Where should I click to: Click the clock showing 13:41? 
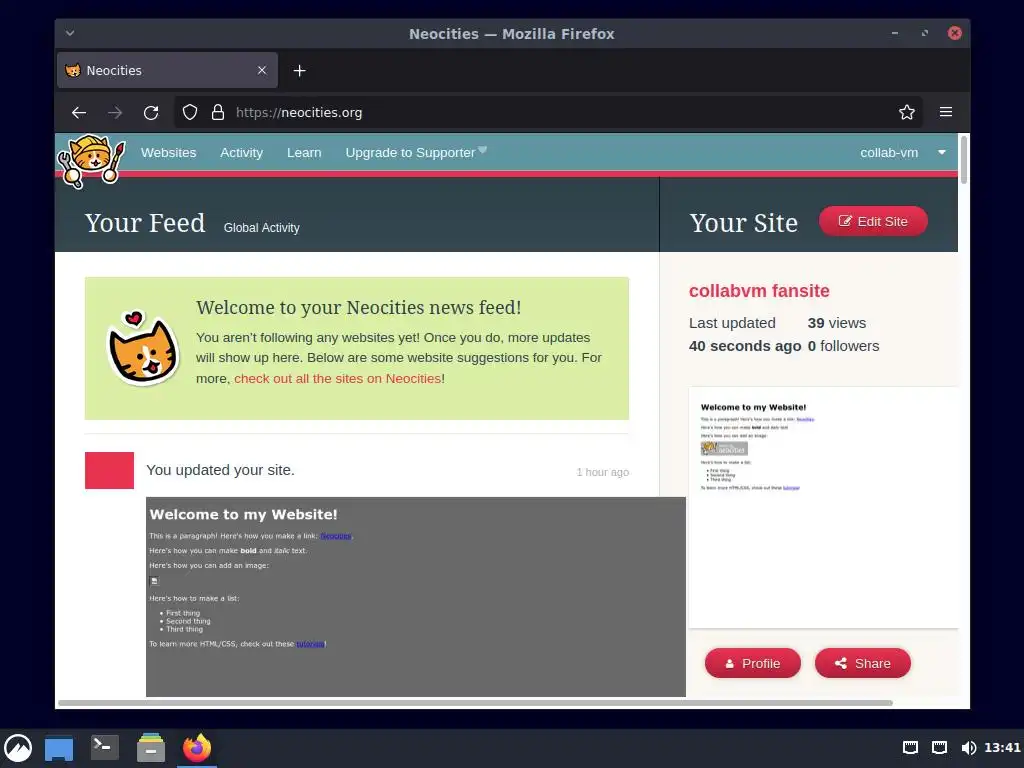1002,747
